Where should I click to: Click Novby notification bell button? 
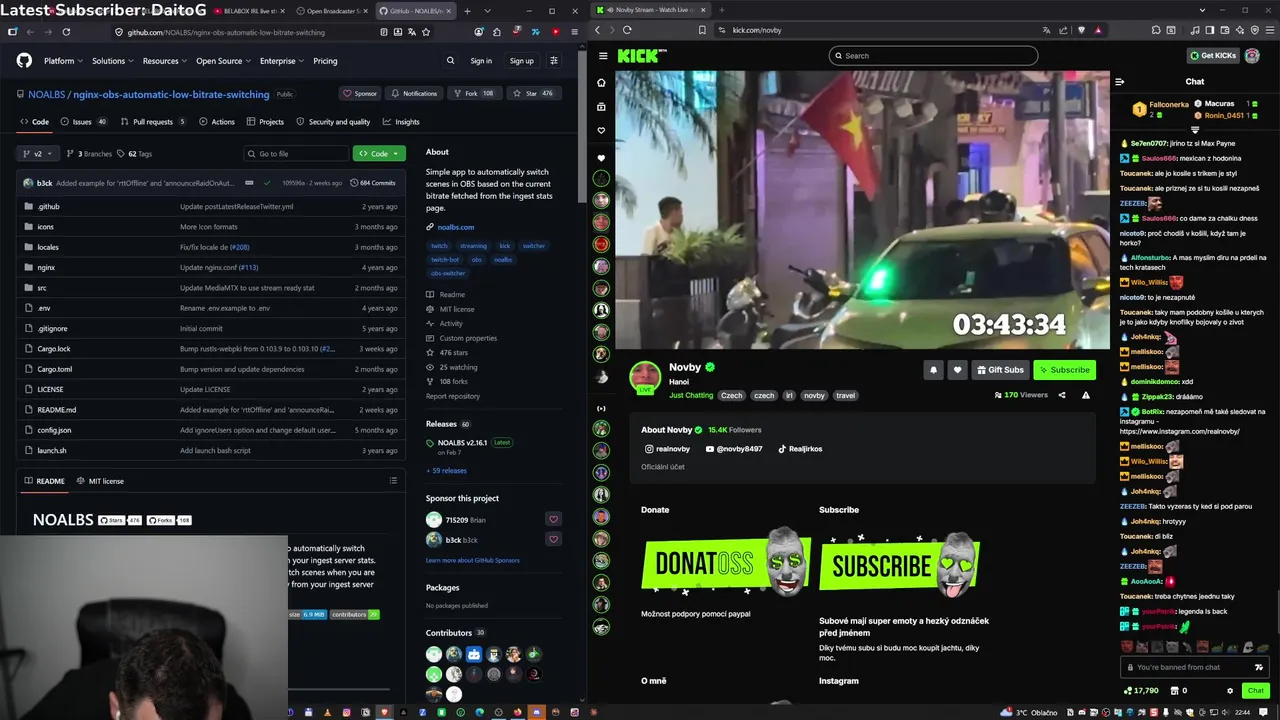[933, 370]
